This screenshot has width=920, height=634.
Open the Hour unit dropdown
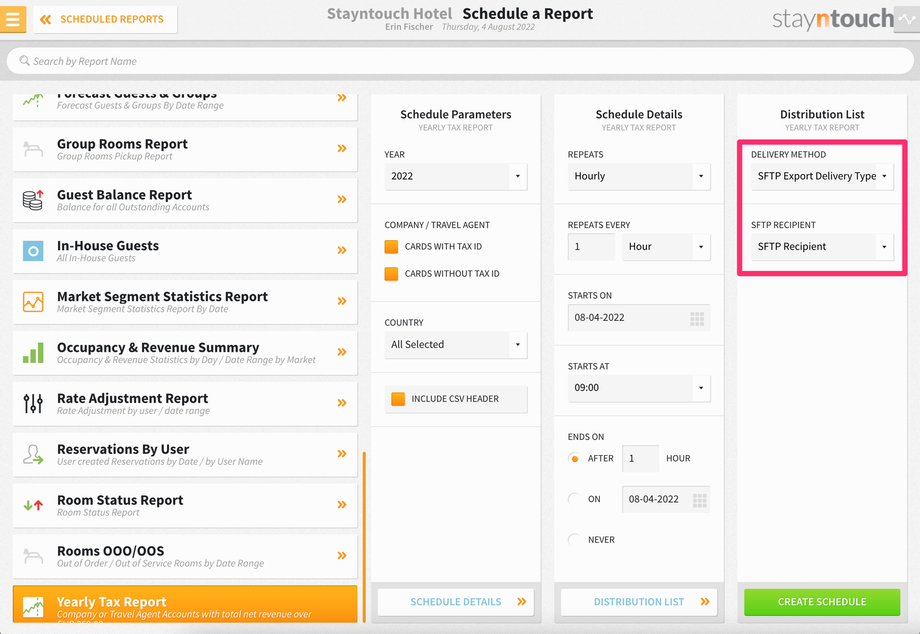tap(666, 247)
